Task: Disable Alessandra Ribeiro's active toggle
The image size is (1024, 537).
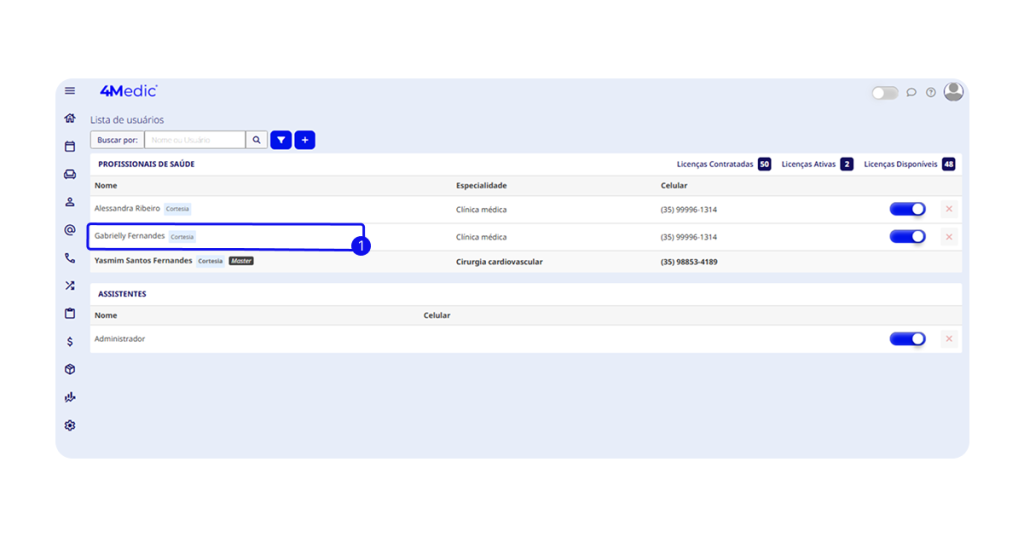Action: pos(907,209)
